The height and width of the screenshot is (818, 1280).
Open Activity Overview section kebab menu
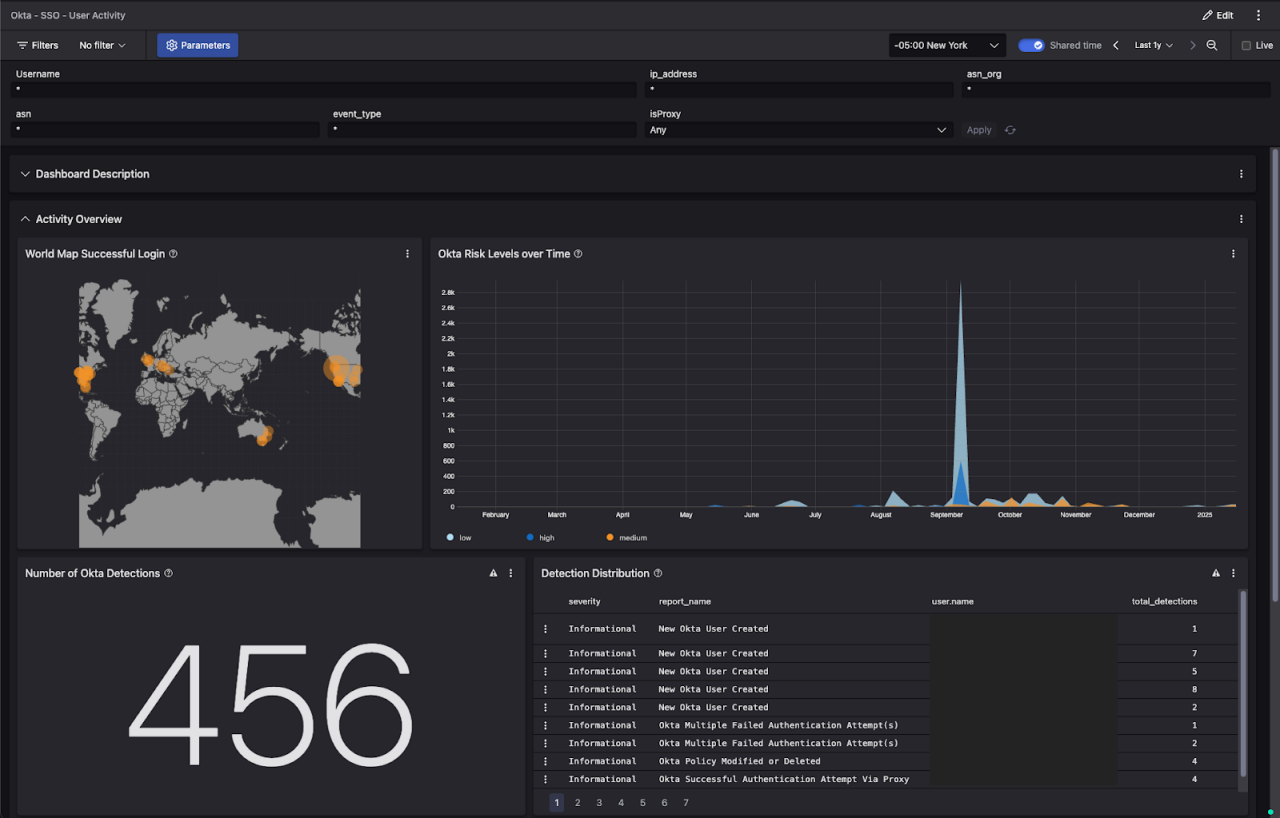[x=1241, y=219]
